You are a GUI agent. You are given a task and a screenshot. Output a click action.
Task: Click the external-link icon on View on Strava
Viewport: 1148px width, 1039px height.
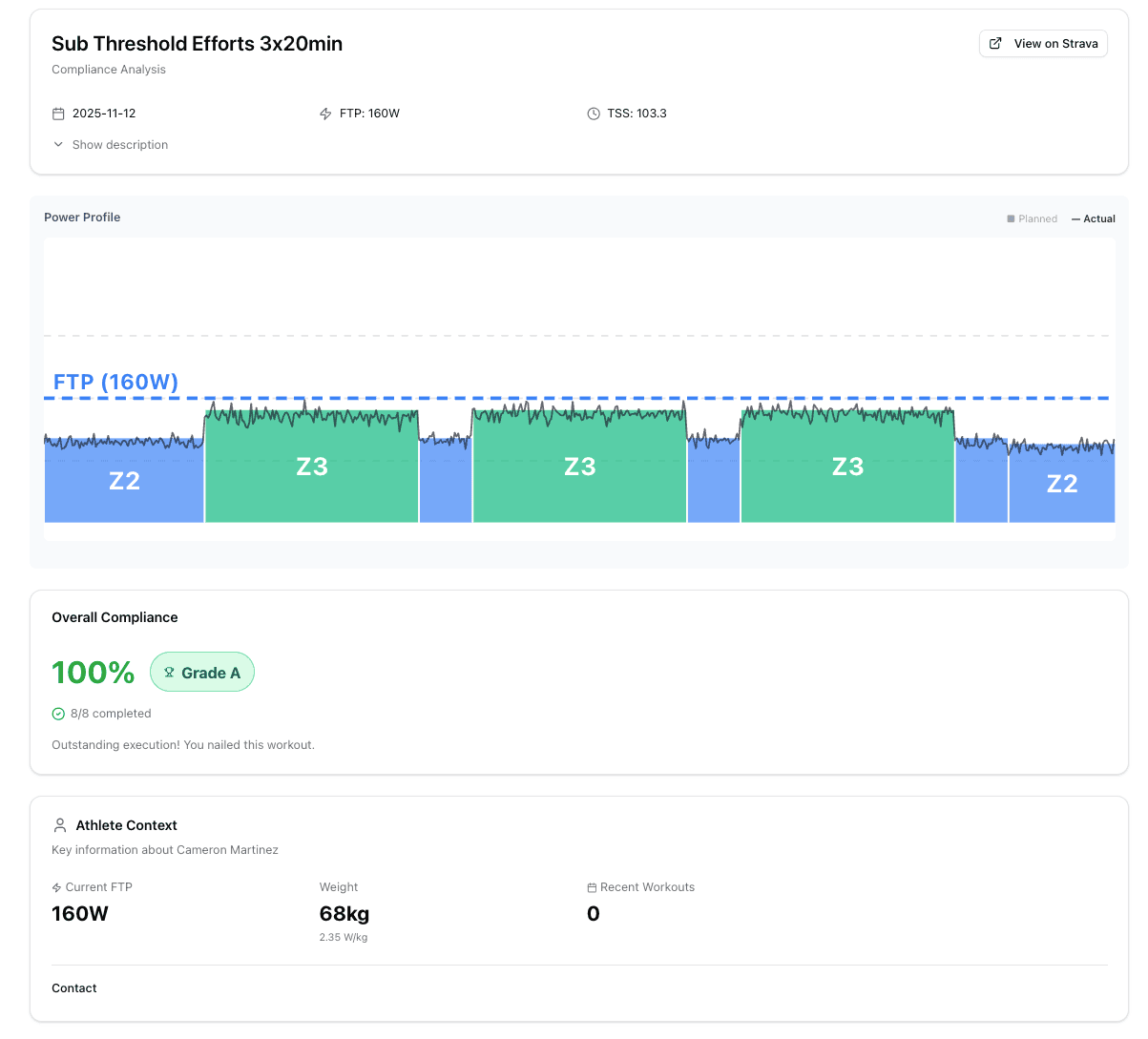tap(995, 43)
